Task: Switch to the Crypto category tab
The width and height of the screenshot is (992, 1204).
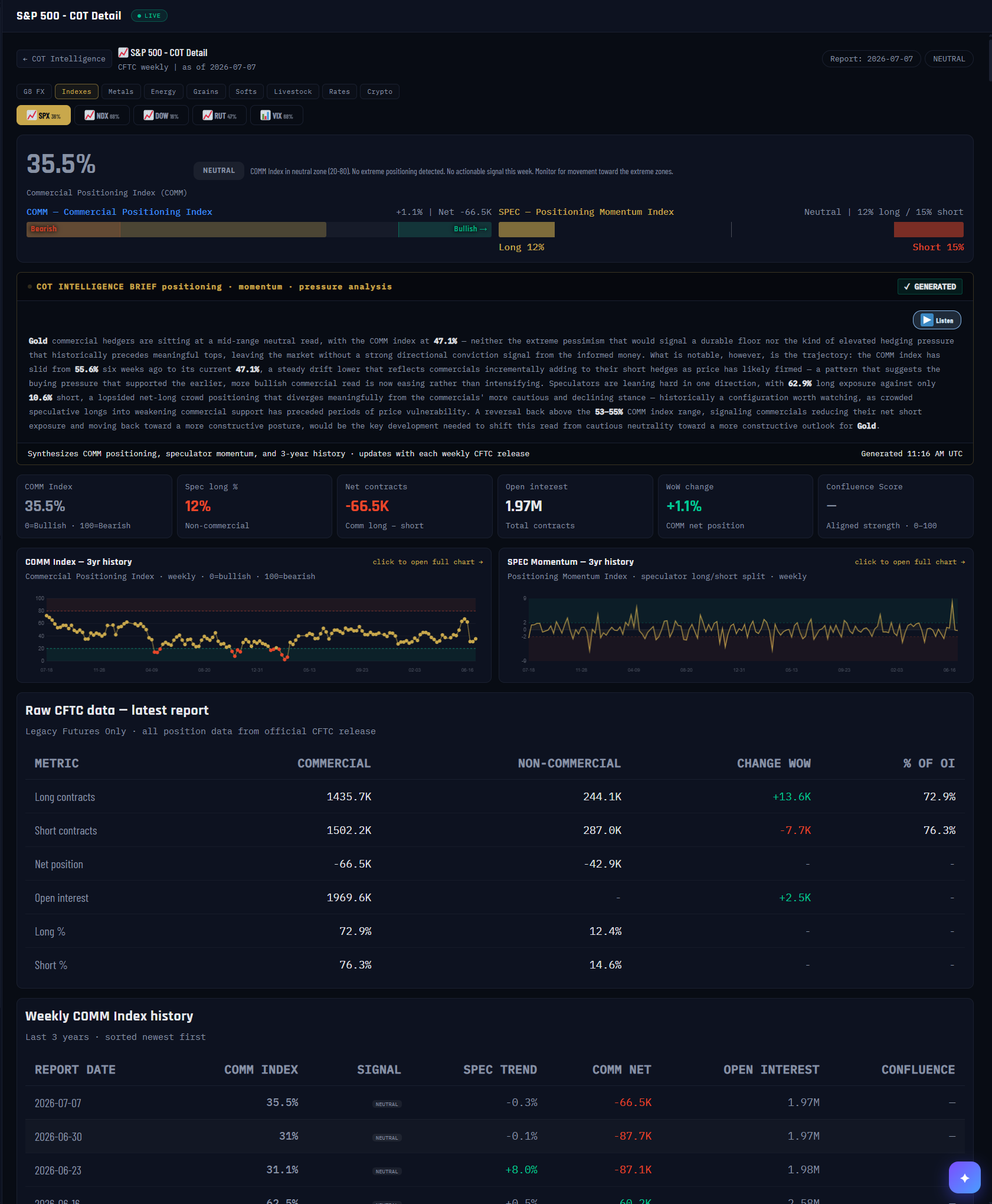Action: (x=379, y=91)
